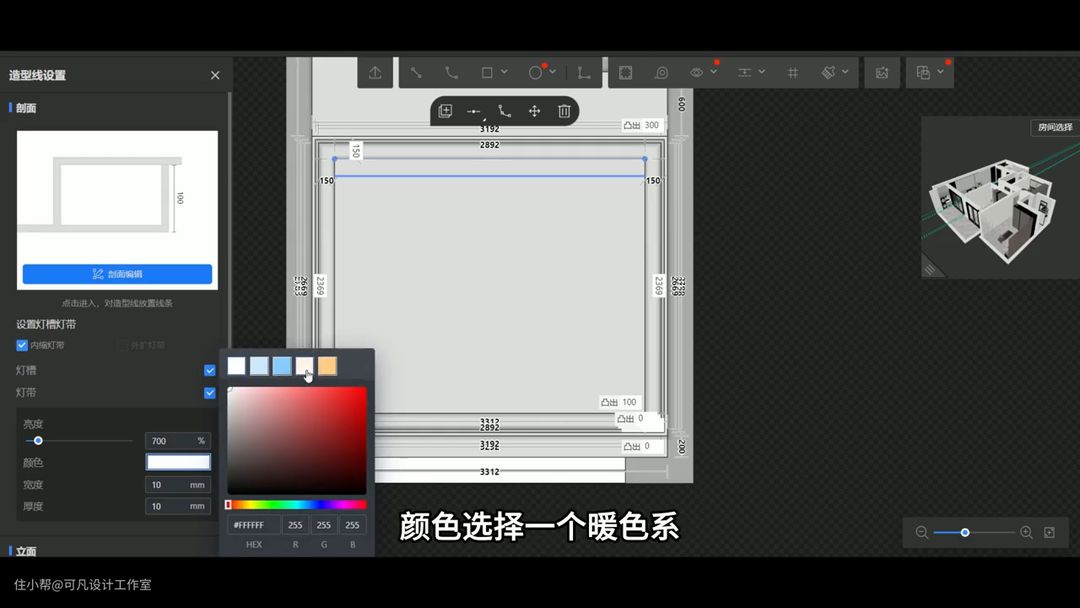Screen dimensions: 1080x608
Task: Click the 颜色 white color box
Action: point(178,462)
